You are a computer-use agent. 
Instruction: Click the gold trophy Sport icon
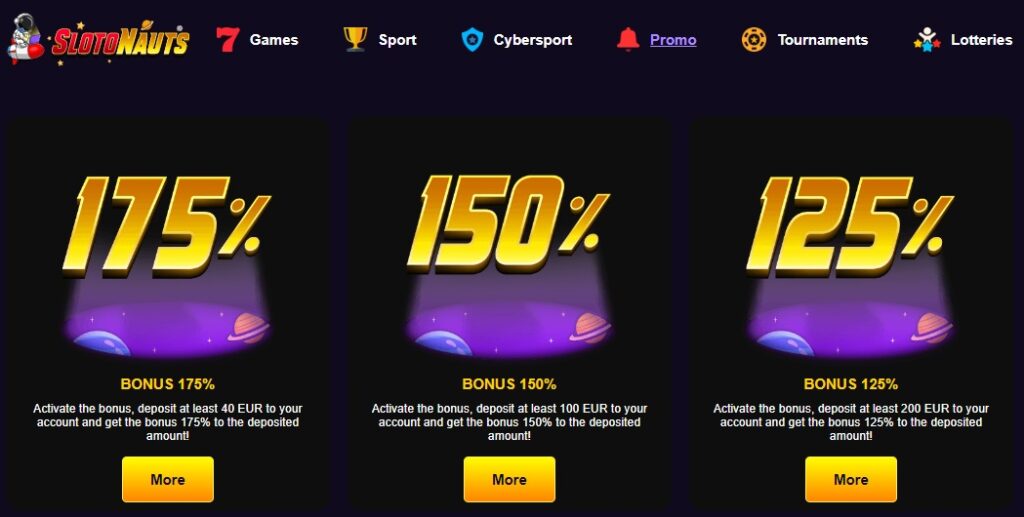355,40
